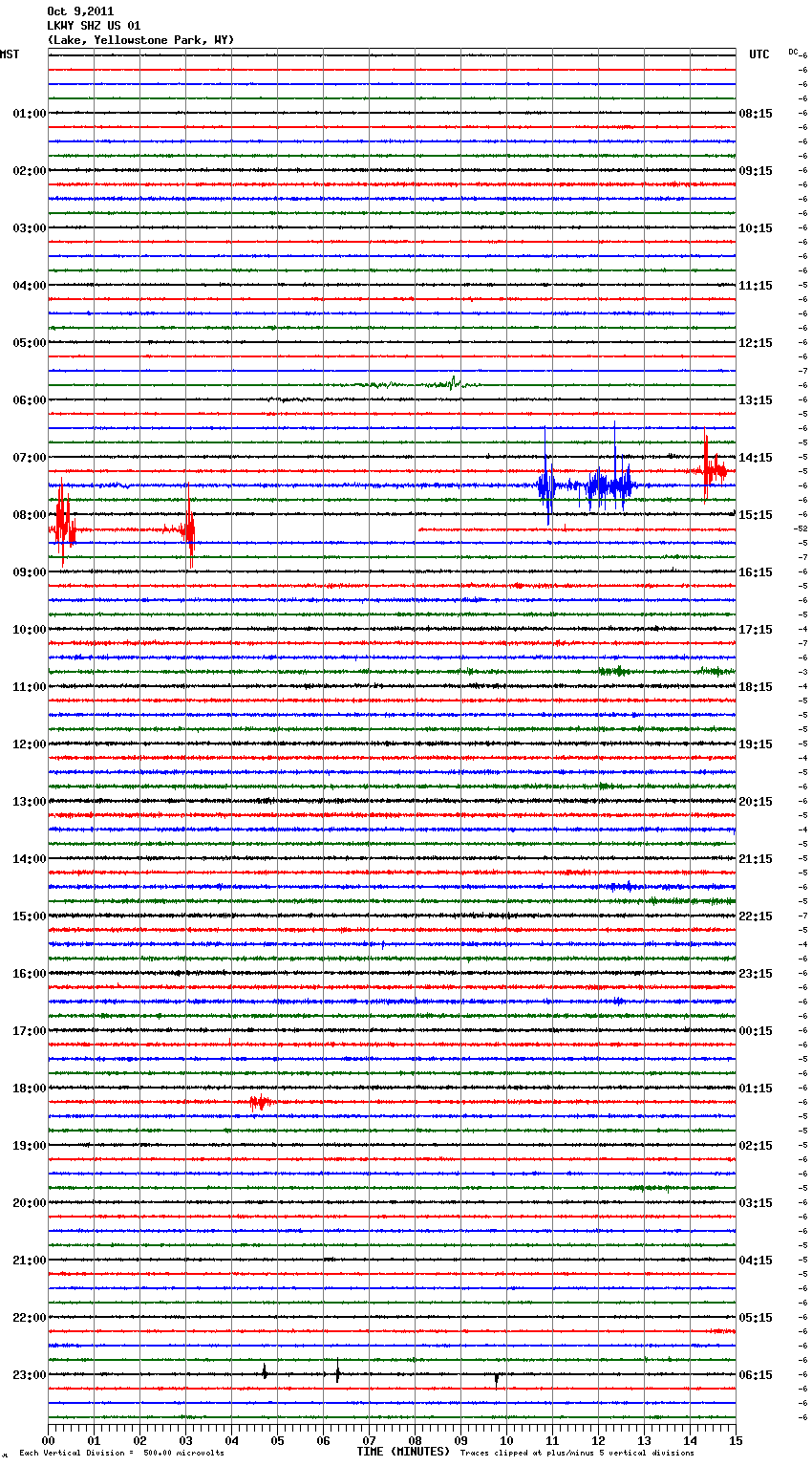Click the "12:15" UTC row label
The height and width of the screenshot is (1466, 812).
[756, 343]
